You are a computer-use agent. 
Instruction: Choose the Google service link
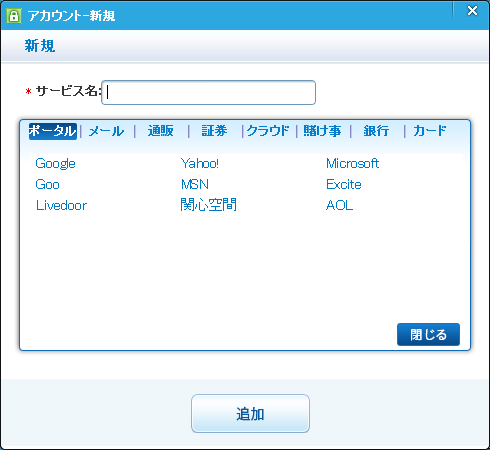click(55, 164)
